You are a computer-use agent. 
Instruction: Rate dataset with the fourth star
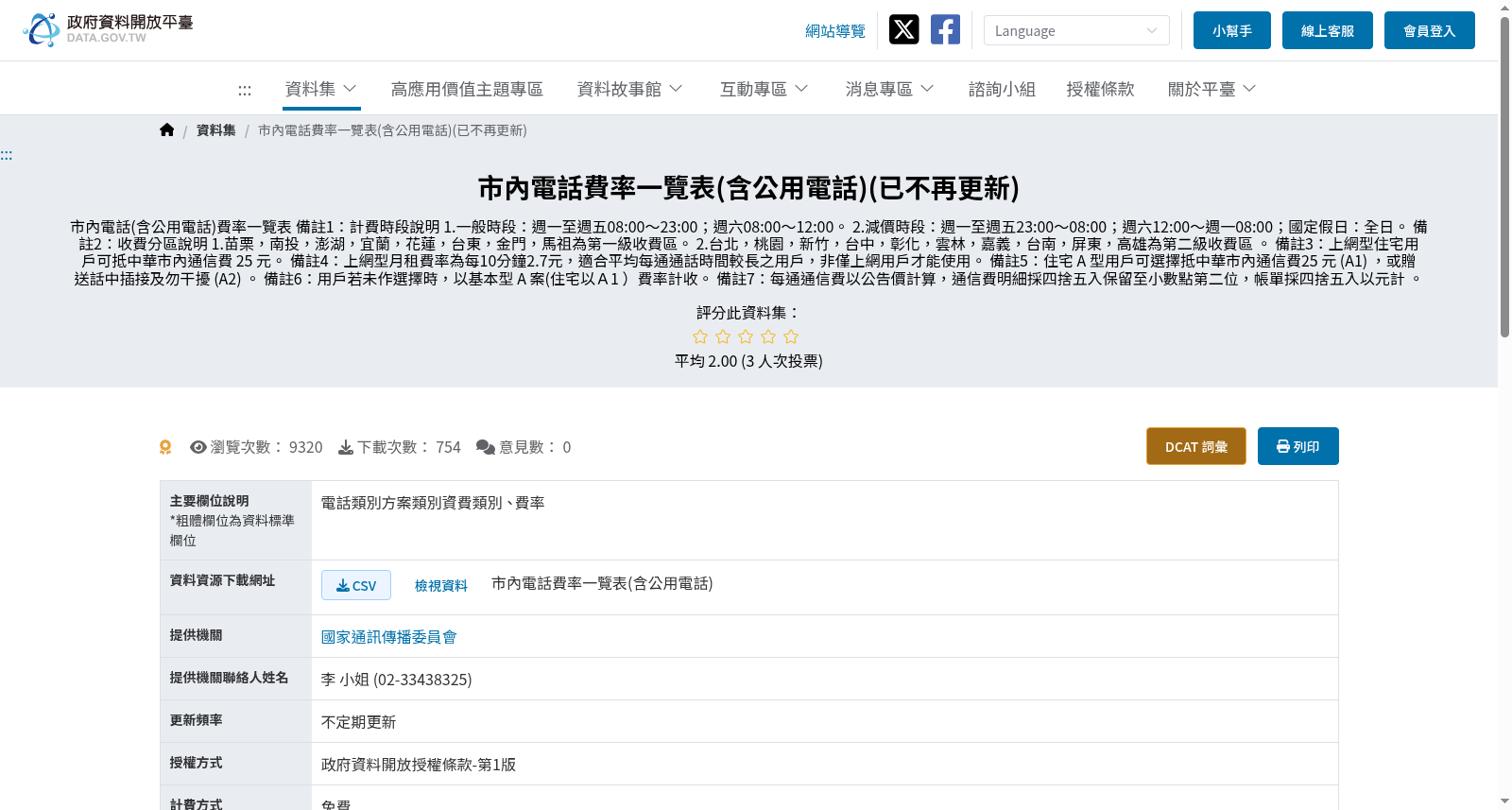click(768, 336)
